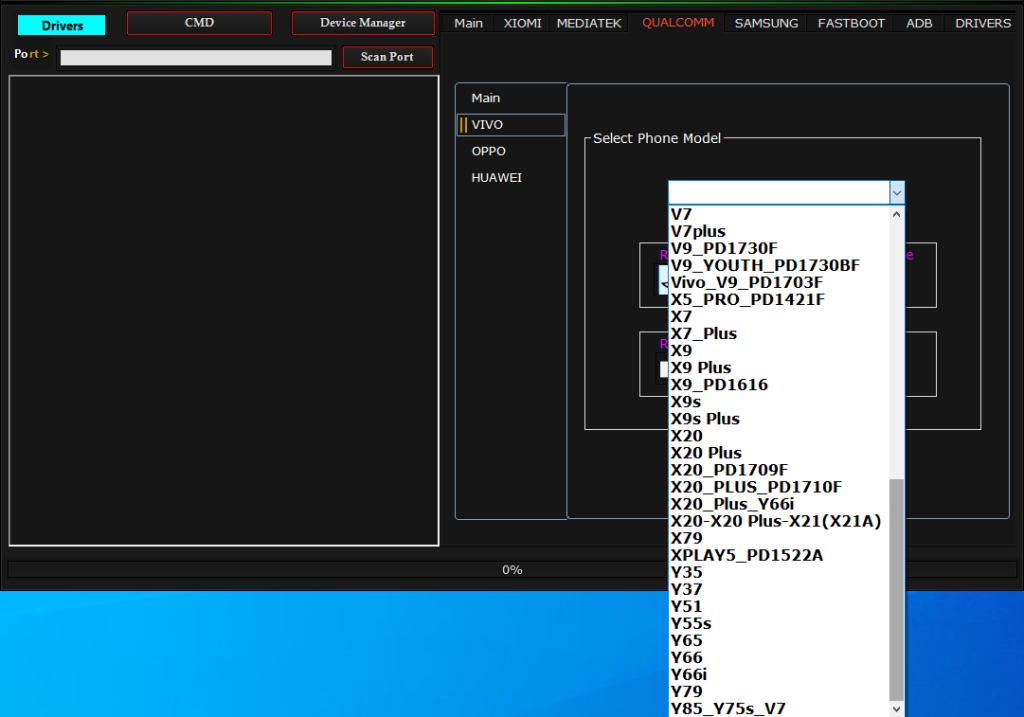Open Device Manager

[362, 23]
